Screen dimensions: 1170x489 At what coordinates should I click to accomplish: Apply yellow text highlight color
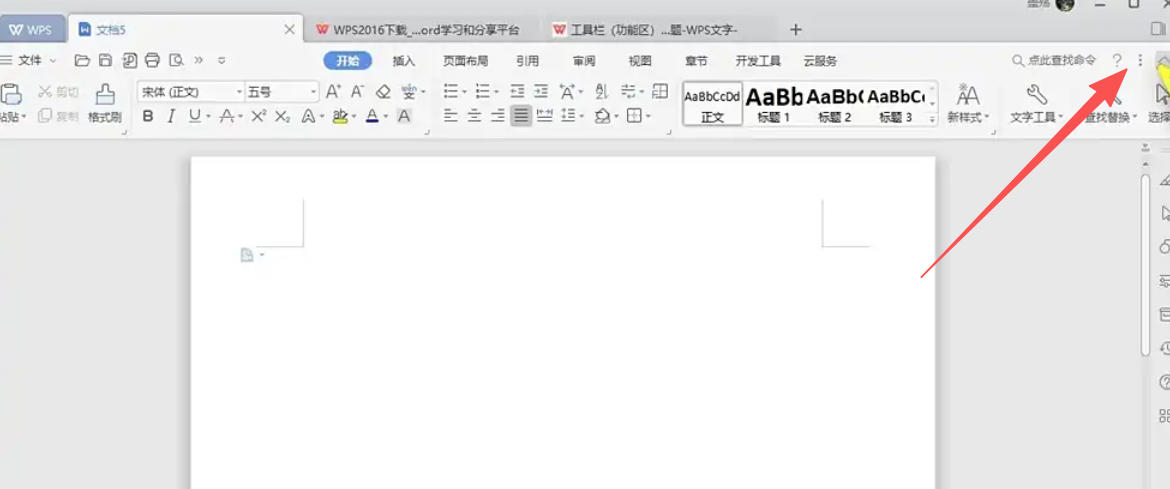[x=340, y=116]
